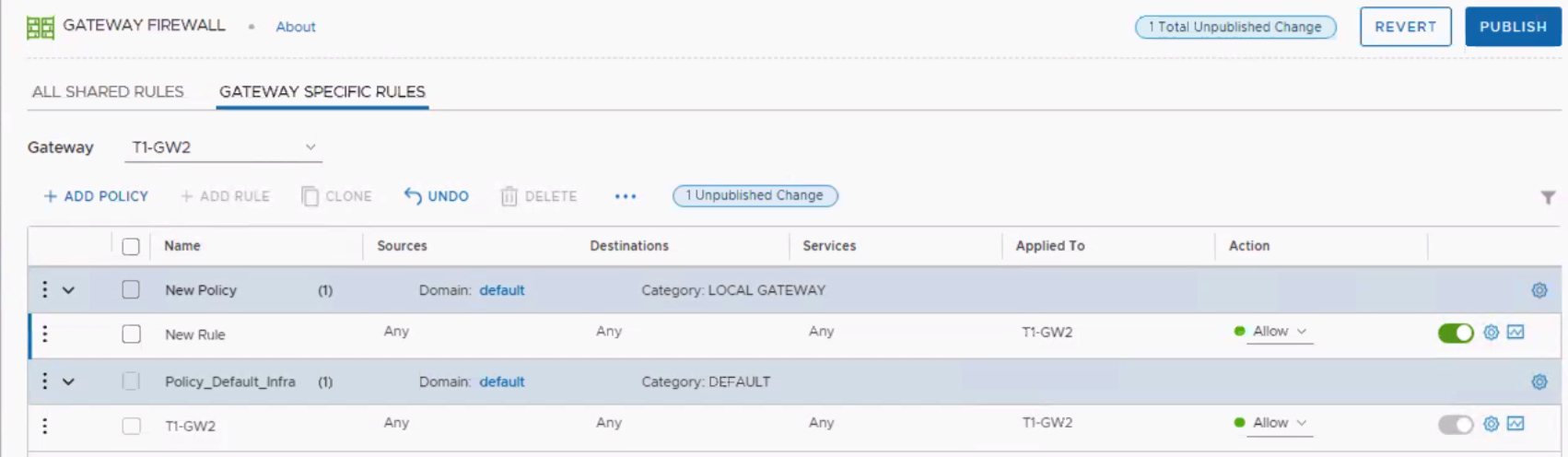Open three-dot menu for New Rule row

click(x=44, y=334)
